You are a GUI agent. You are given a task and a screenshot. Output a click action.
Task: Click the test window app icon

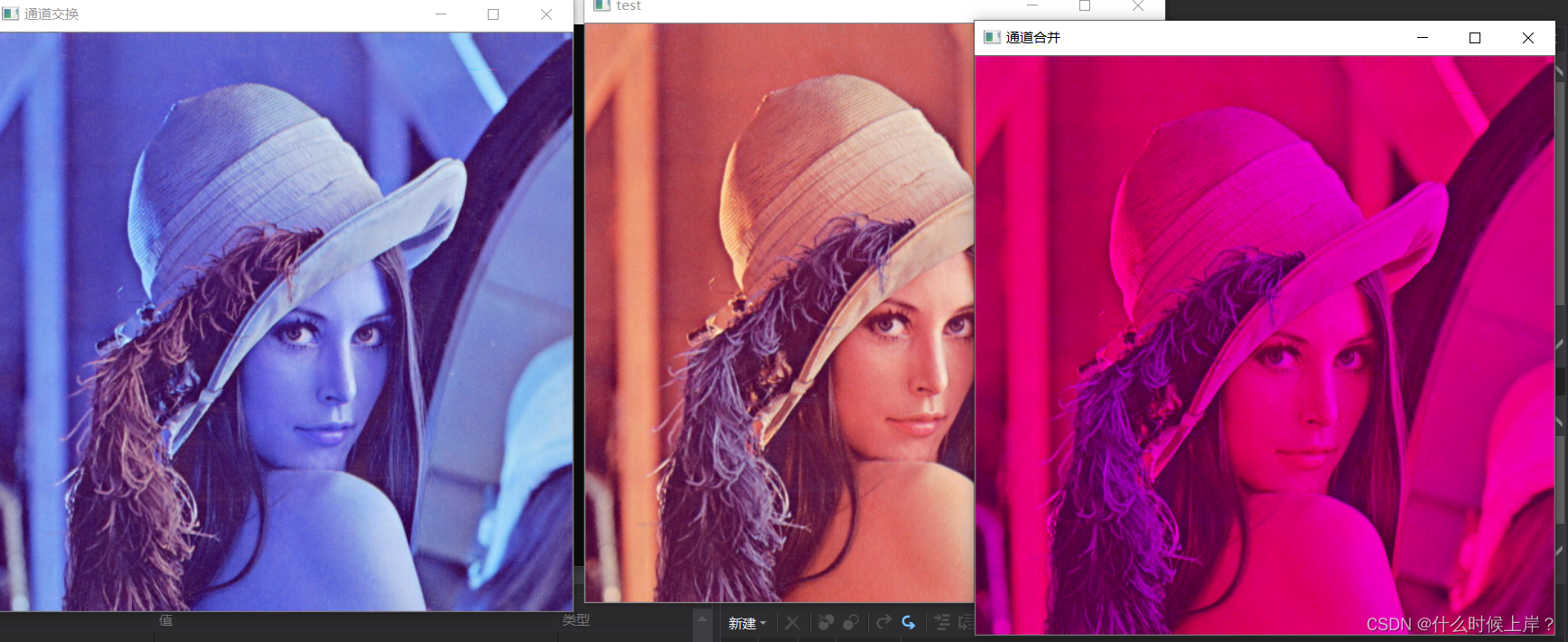602,5
